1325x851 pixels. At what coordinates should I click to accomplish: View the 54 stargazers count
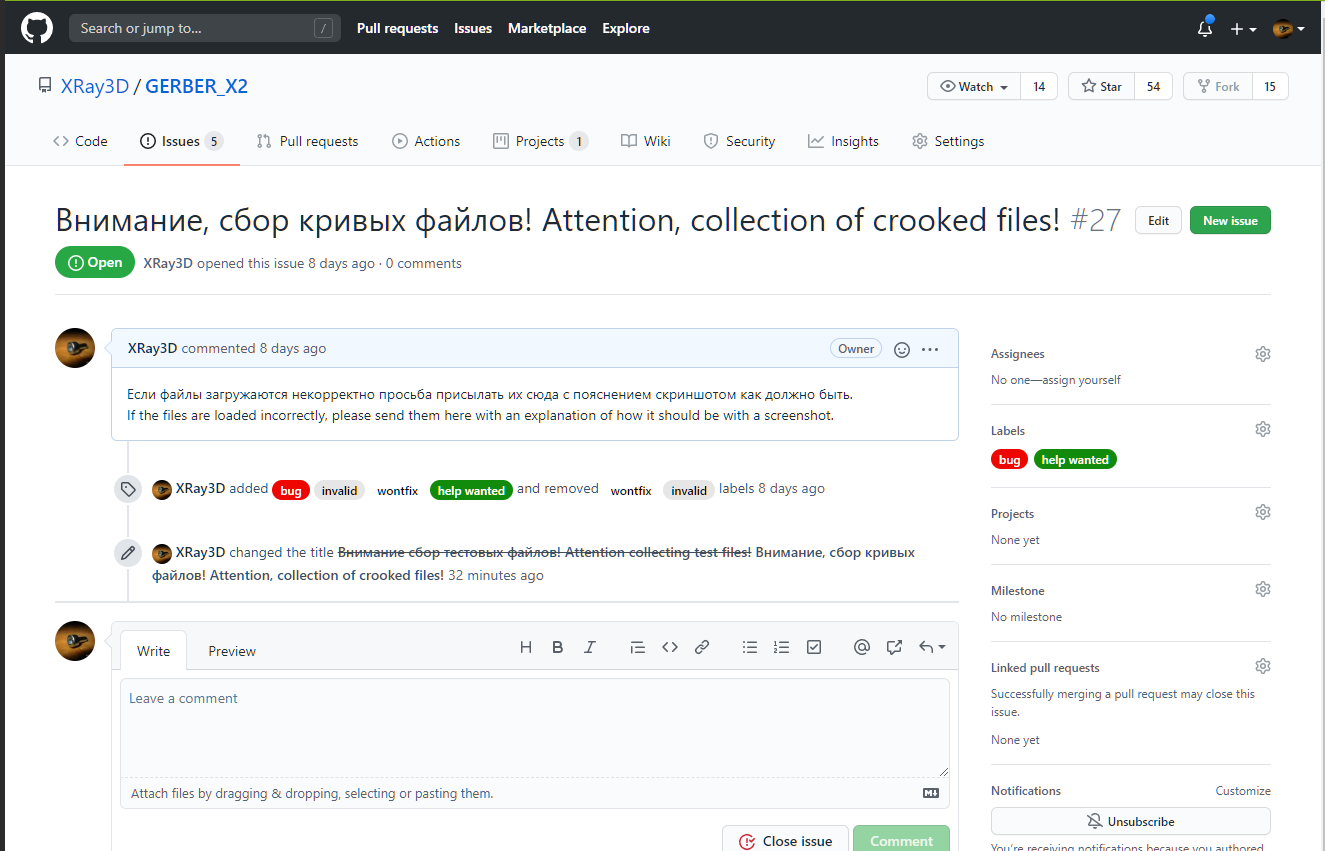(1153, 87)
